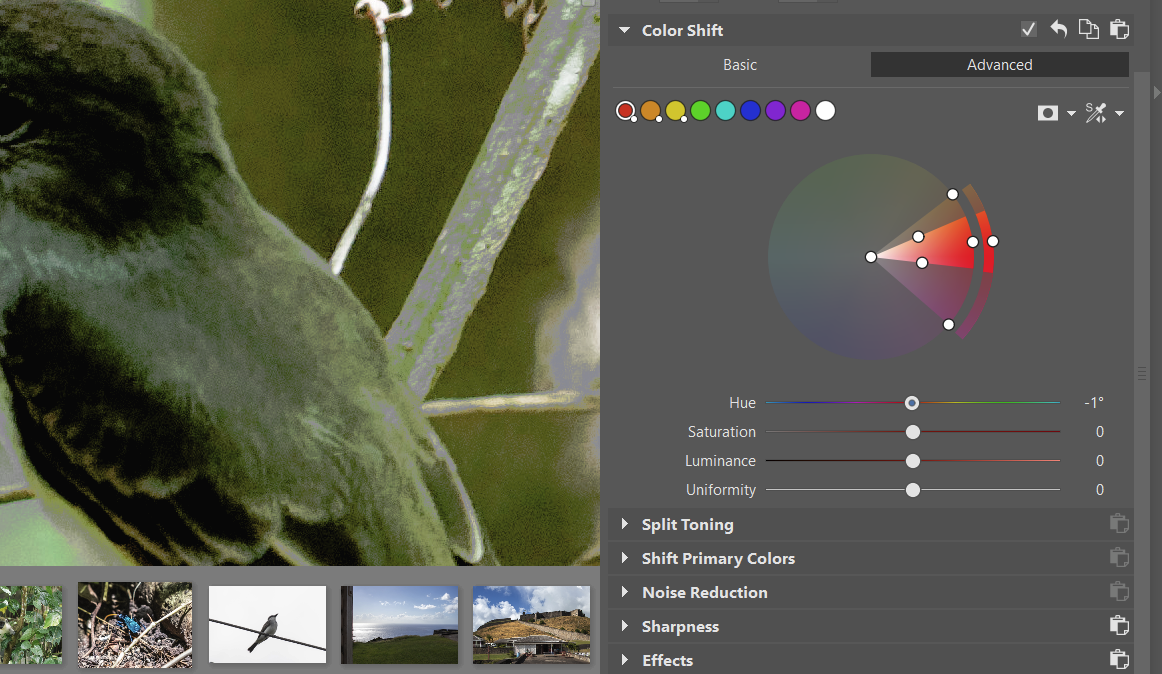
Task: Select the white color channel circle
Action: point(825,110)
